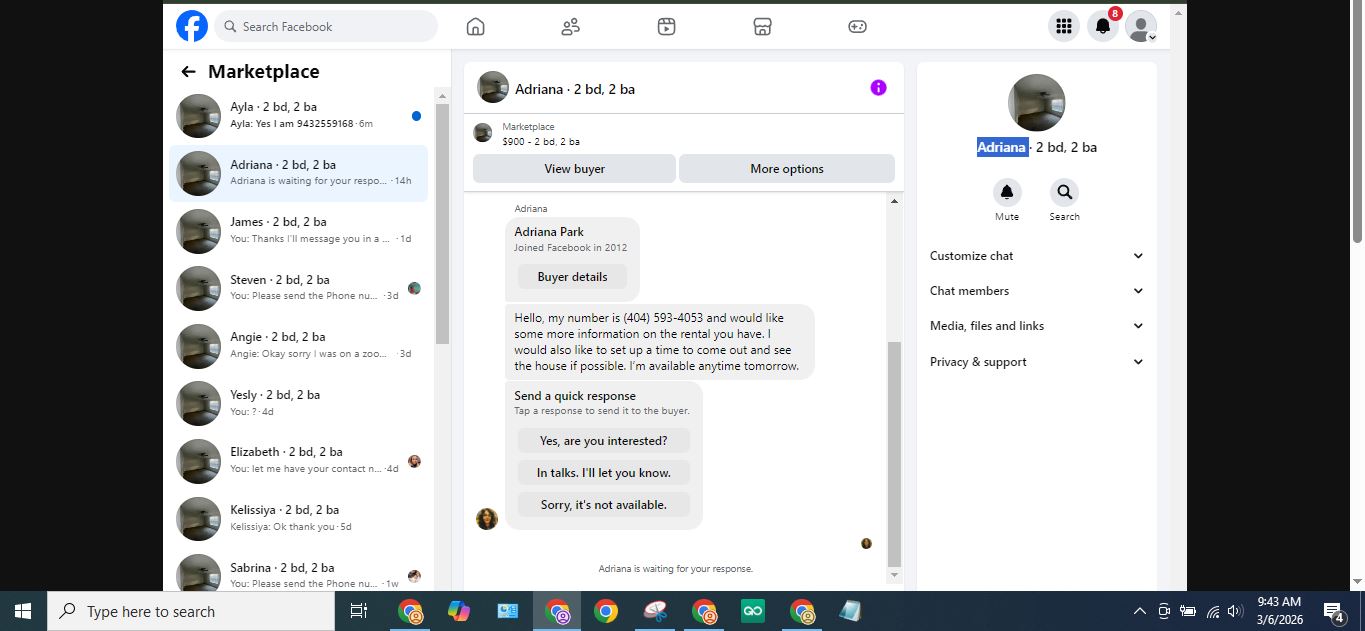
Task: Click the Search Facebook field
Action: pyautogui.click(x=326, y=27)
